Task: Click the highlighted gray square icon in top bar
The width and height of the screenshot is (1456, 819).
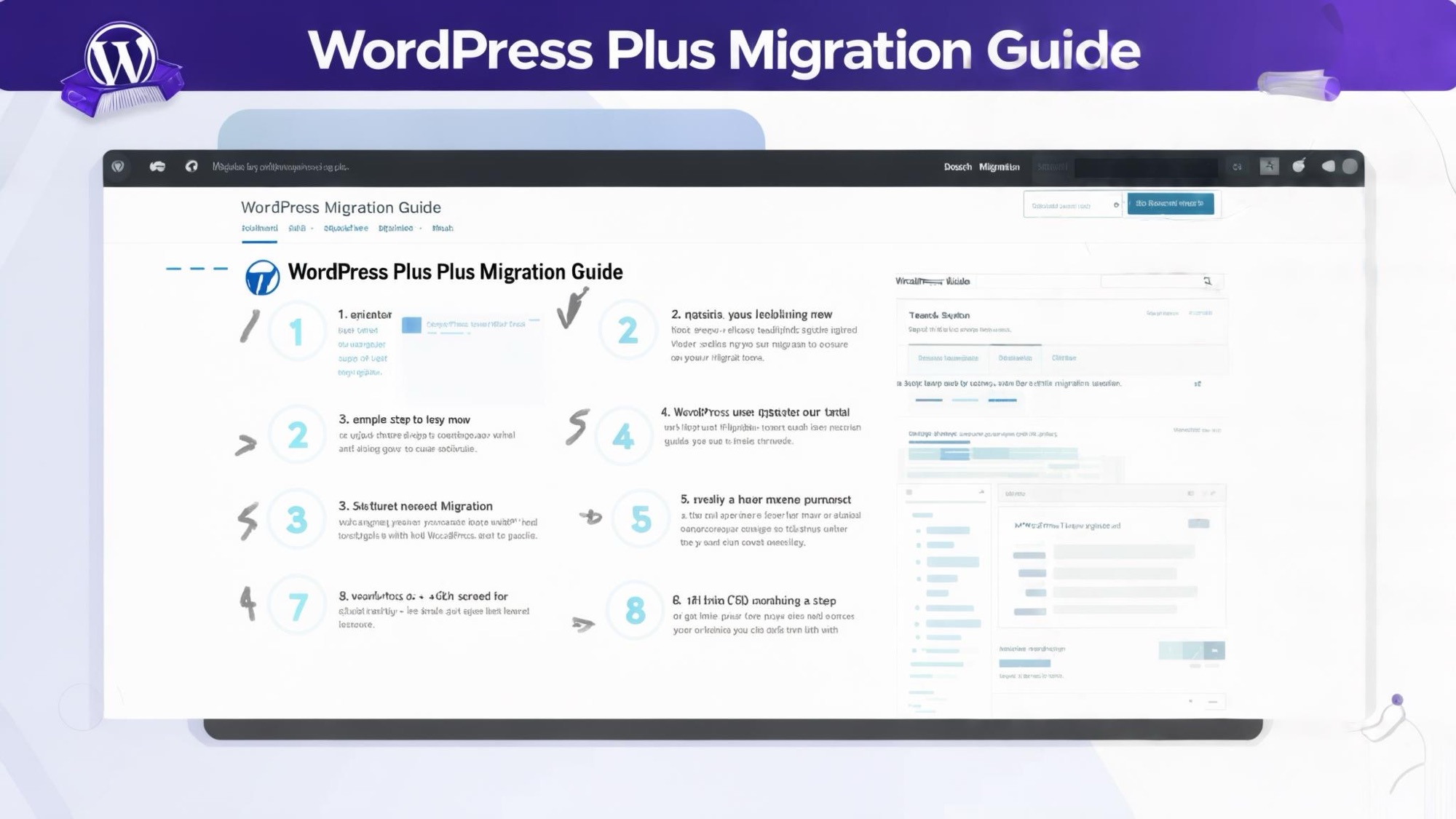Action: 1269,167
